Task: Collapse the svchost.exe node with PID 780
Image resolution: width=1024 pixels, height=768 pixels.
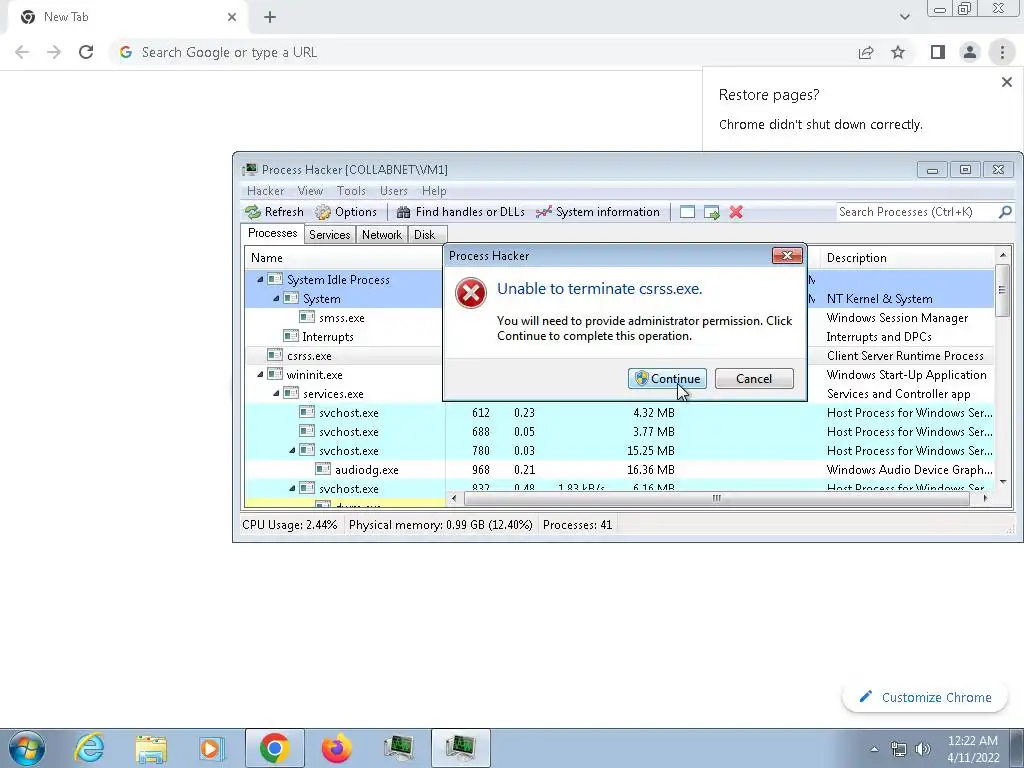Action: tap(292, 451)
